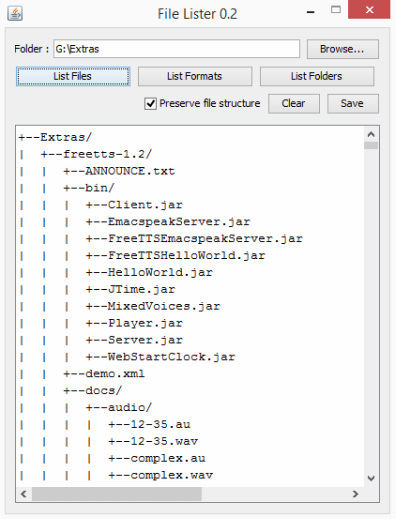Click the Folder path input field

176,49
